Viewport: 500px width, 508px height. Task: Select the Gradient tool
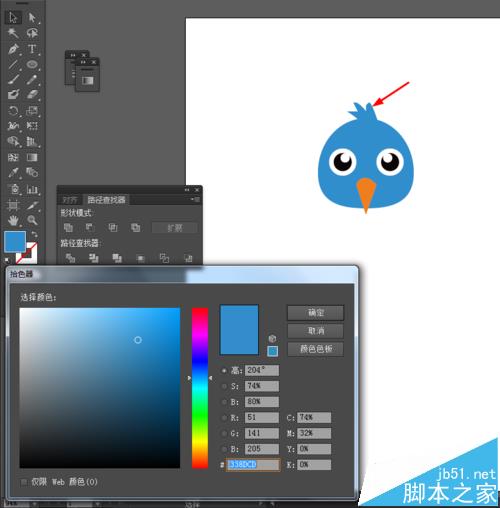[32, 157]
